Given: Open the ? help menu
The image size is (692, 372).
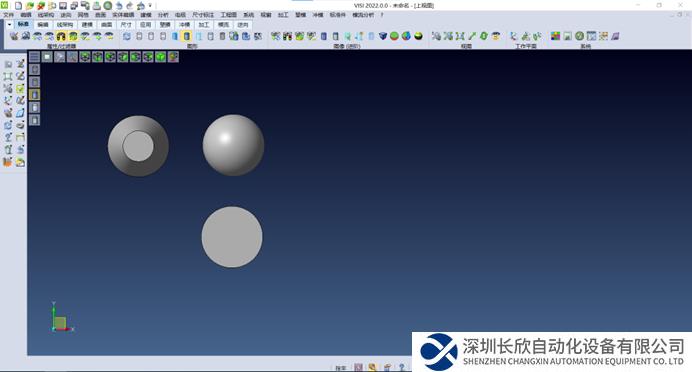Looking at the screenshot, I should tap(382, 15).
